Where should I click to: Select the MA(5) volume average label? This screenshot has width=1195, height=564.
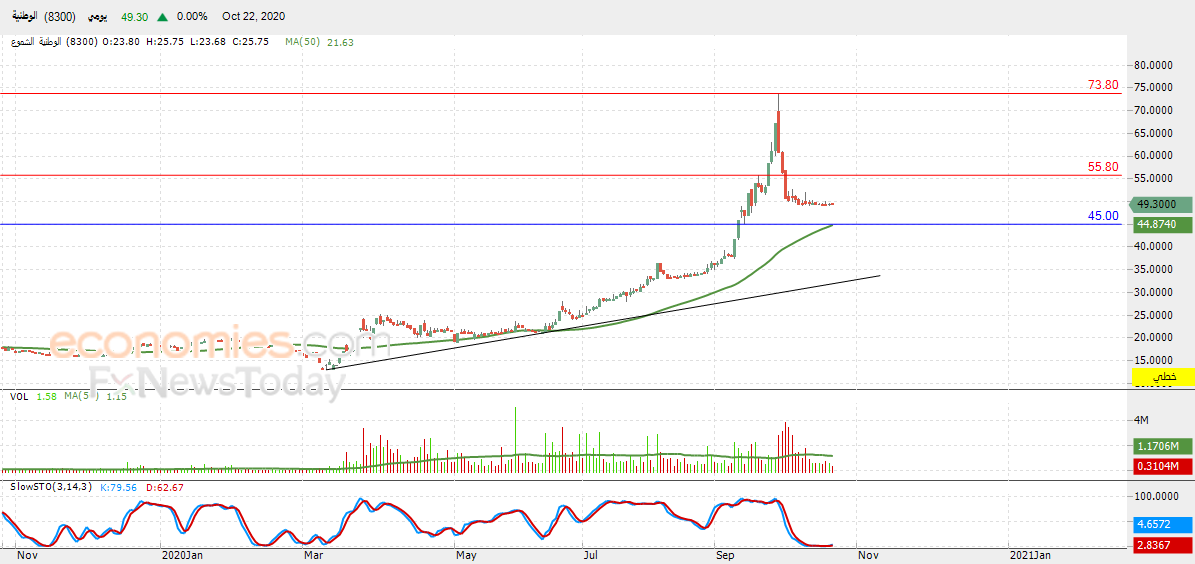(82, 396)
